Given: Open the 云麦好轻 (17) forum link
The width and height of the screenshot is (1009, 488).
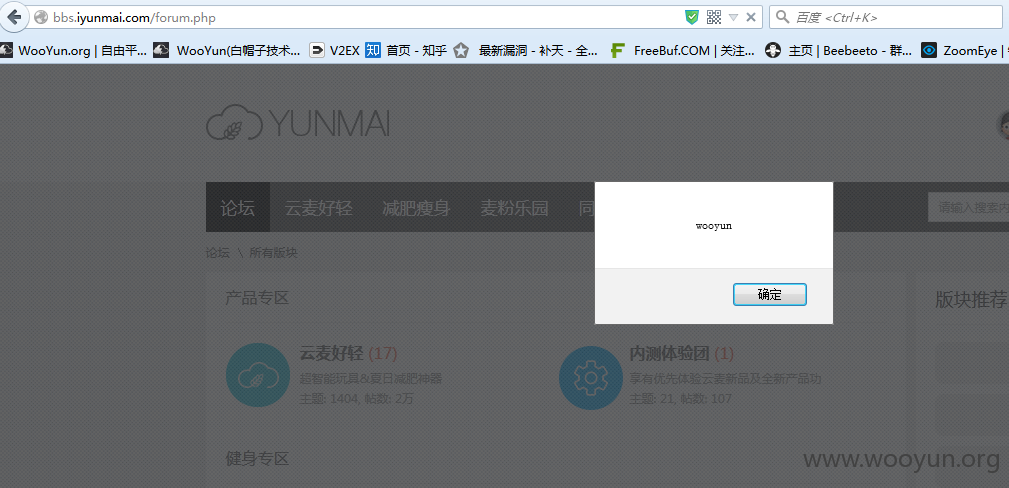Looking at the screenshot, I should [x=348, y=353].
